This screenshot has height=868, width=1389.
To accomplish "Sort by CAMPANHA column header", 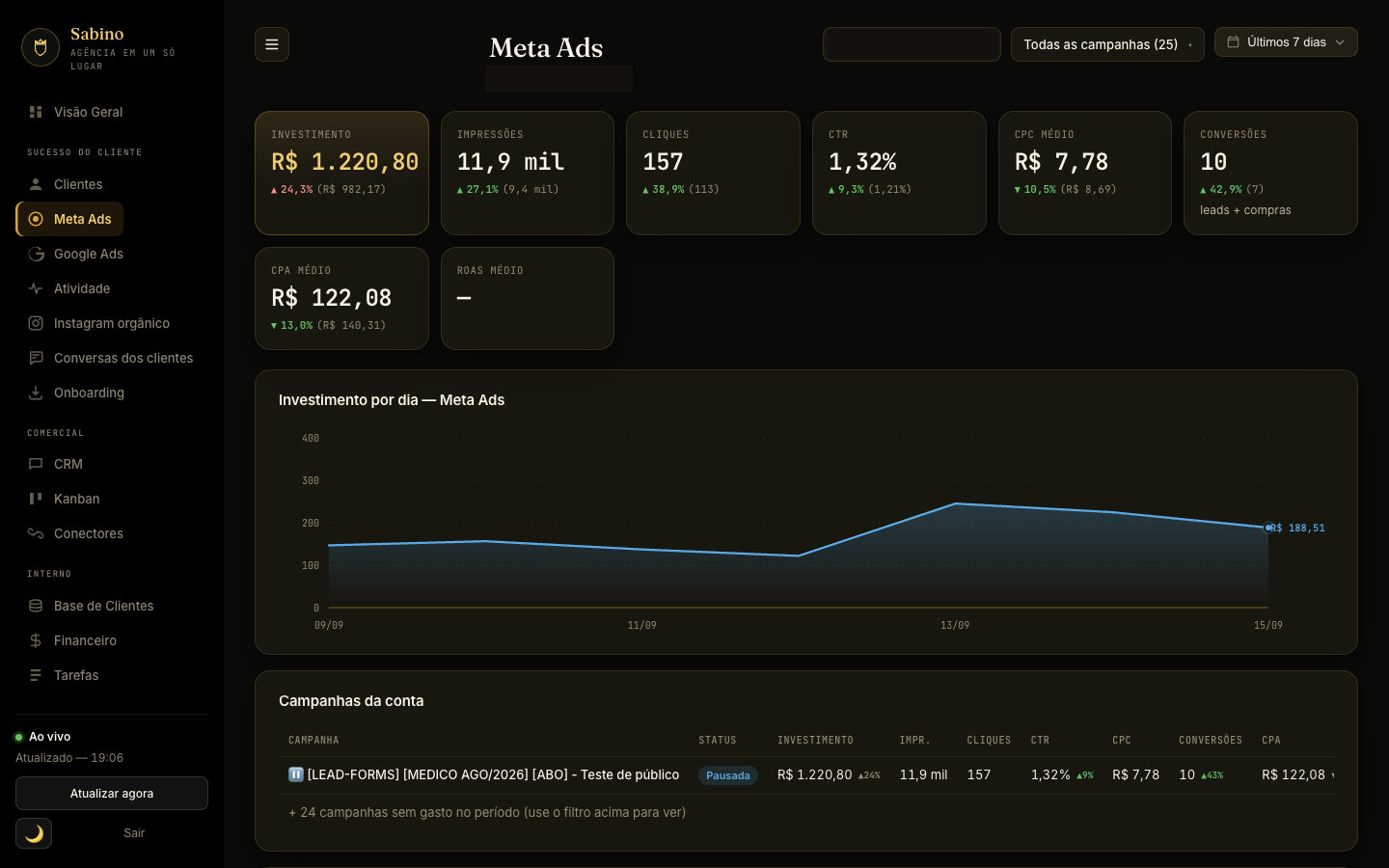I will [x=313, y=740].
